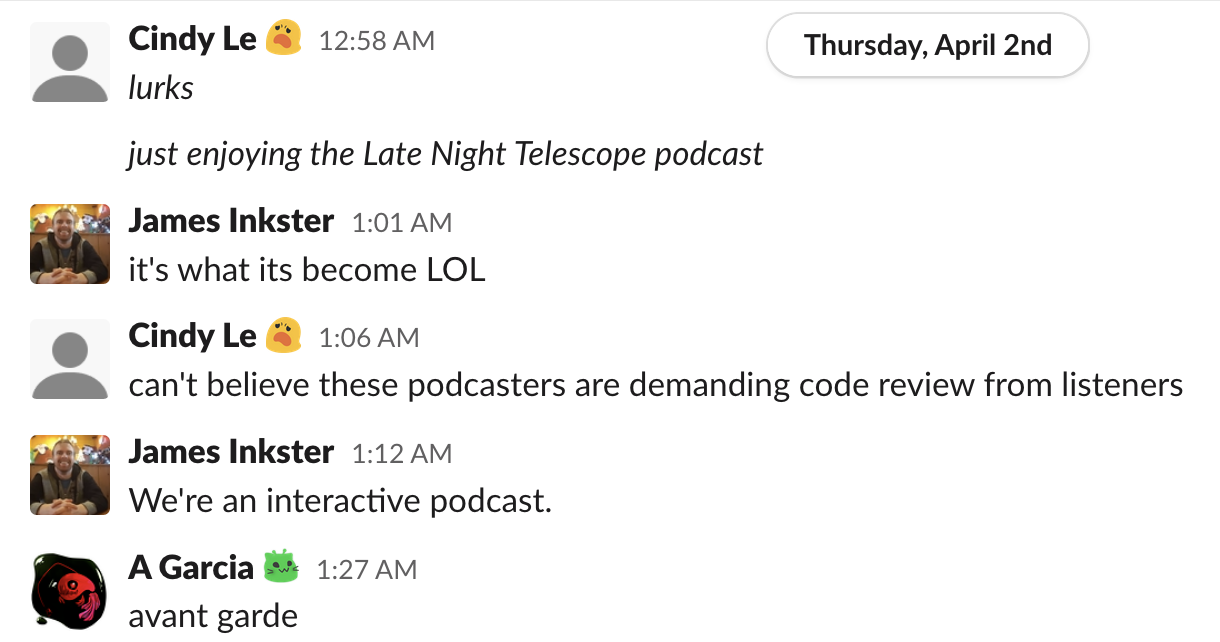
Task: Click James Inkster's avatar on the 1:12 AM message
Action: tap(70, 475)
